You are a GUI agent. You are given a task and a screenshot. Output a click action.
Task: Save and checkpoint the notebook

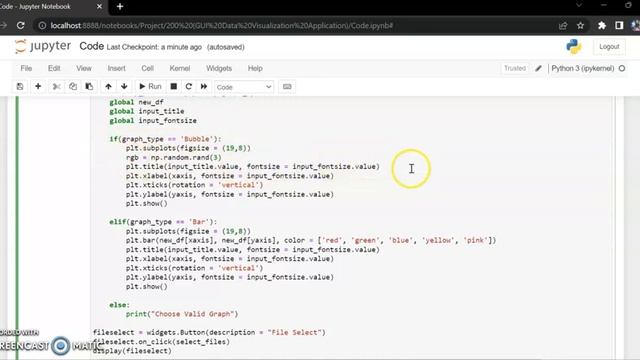20,87
